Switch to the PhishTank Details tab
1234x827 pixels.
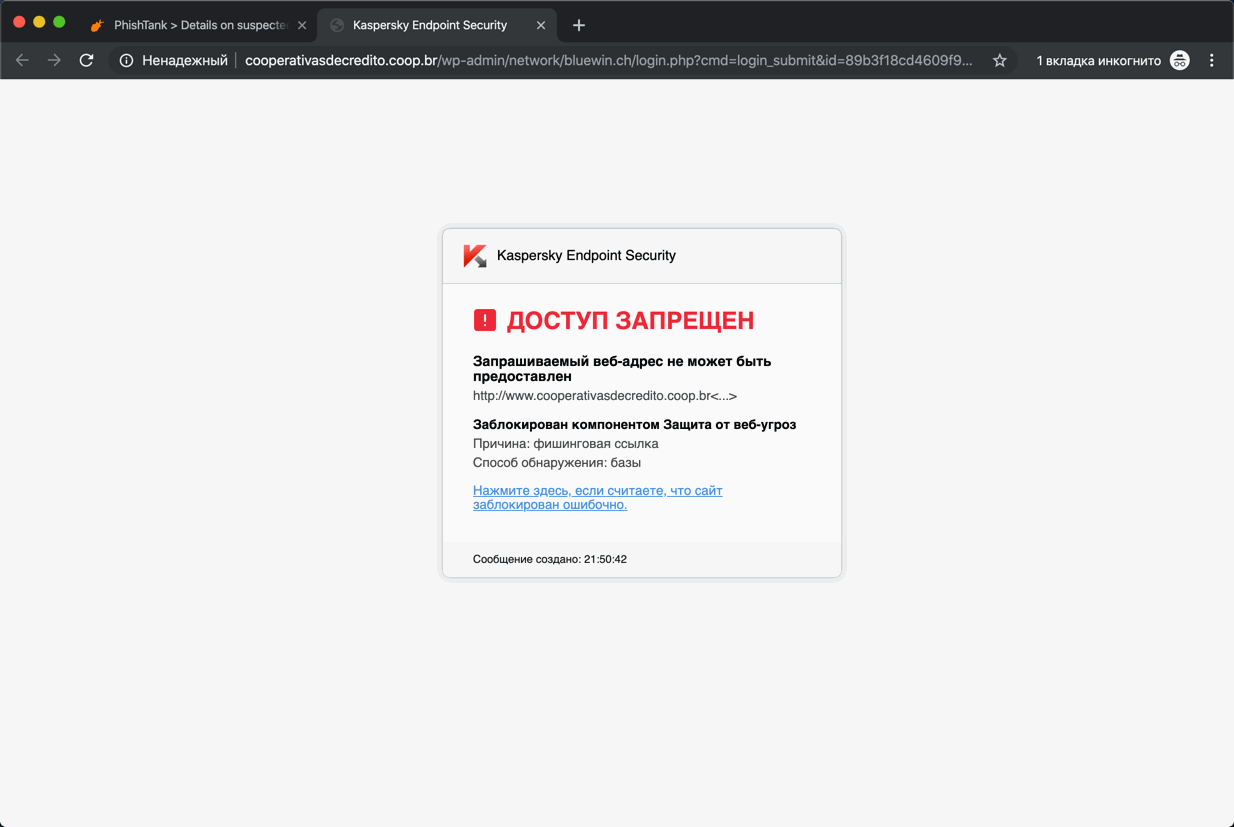coord(199,25)
